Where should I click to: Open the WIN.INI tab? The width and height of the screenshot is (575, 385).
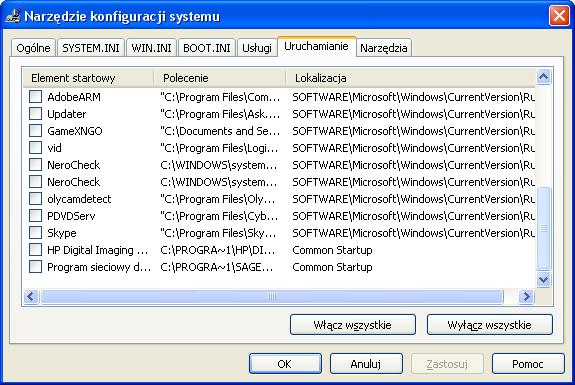[151, 48]
